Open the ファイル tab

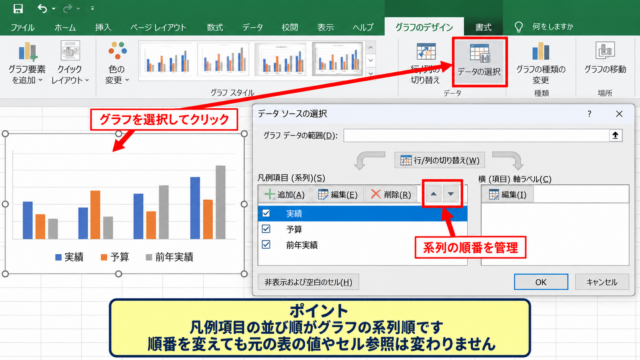point(22,27)
